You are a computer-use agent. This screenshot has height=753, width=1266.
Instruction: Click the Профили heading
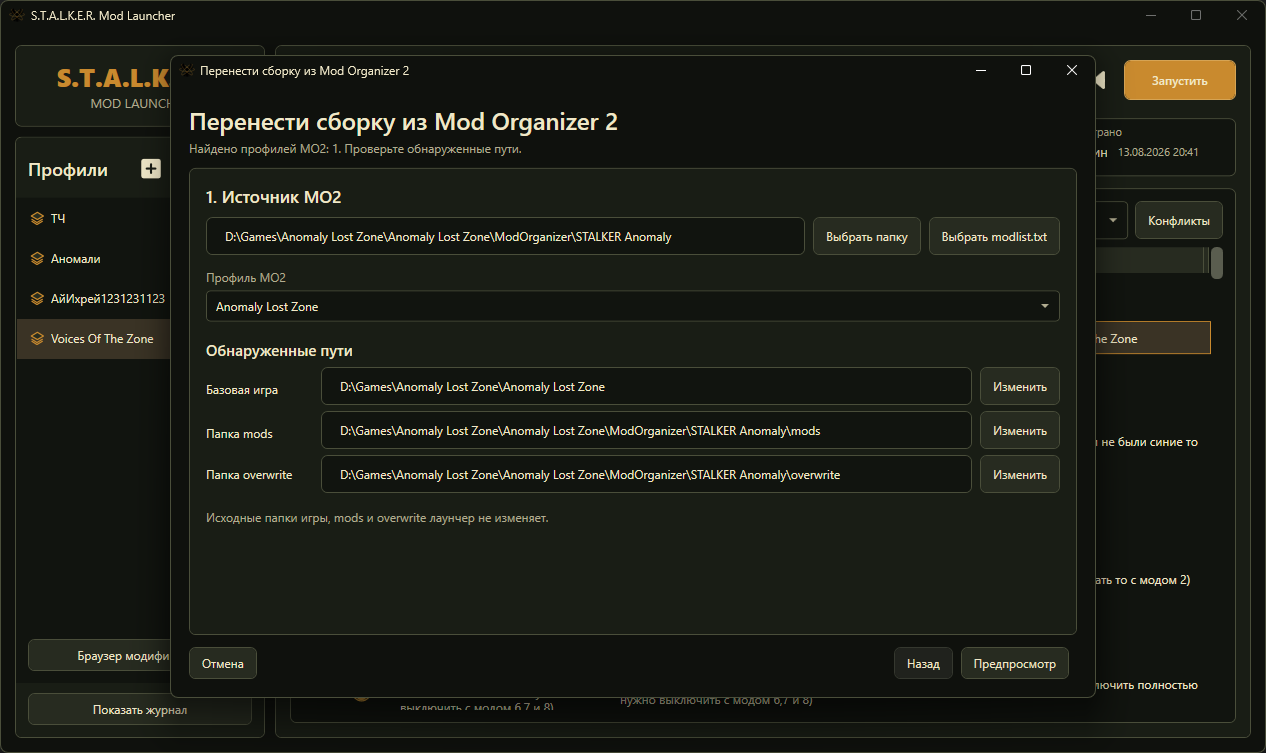click(x=68, y=170)
